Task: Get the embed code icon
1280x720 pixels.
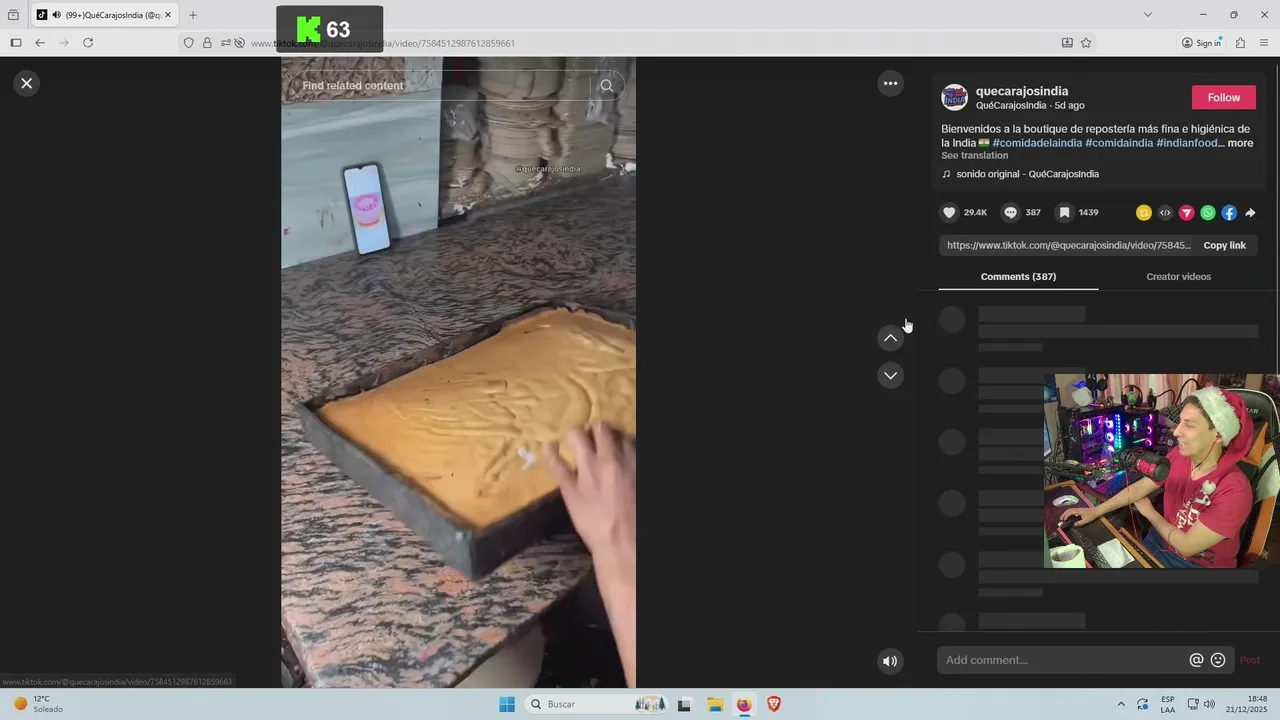Action: click(1165, 213)
